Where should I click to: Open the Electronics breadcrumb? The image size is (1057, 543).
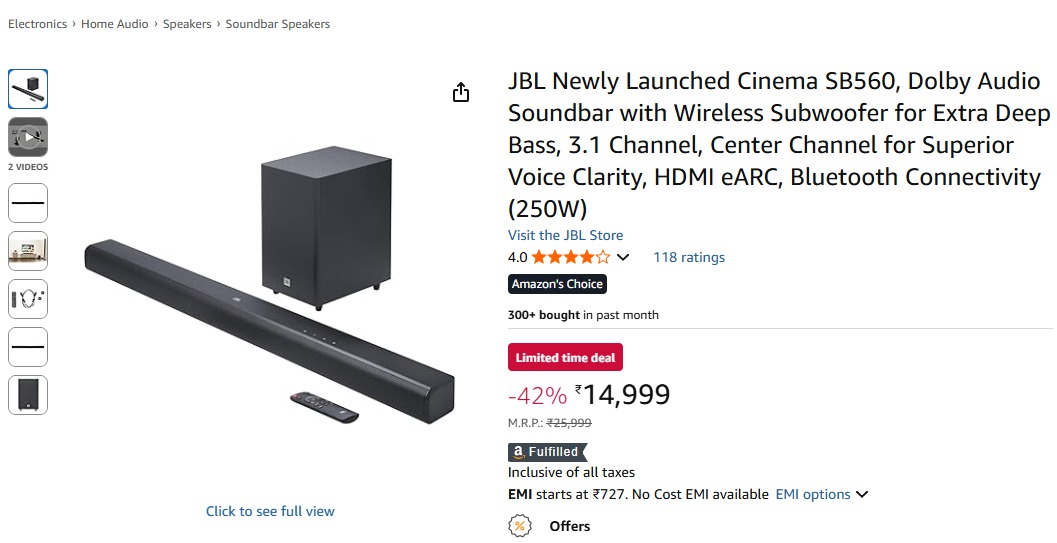pyautogui.click(x=38, y=24)
